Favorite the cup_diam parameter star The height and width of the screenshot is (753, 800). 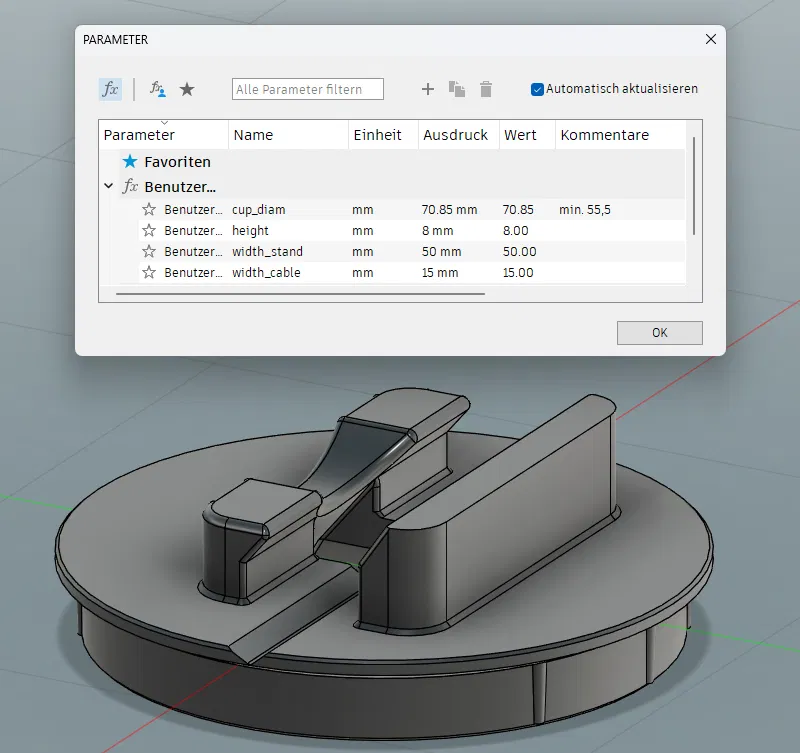pos(149,209)
